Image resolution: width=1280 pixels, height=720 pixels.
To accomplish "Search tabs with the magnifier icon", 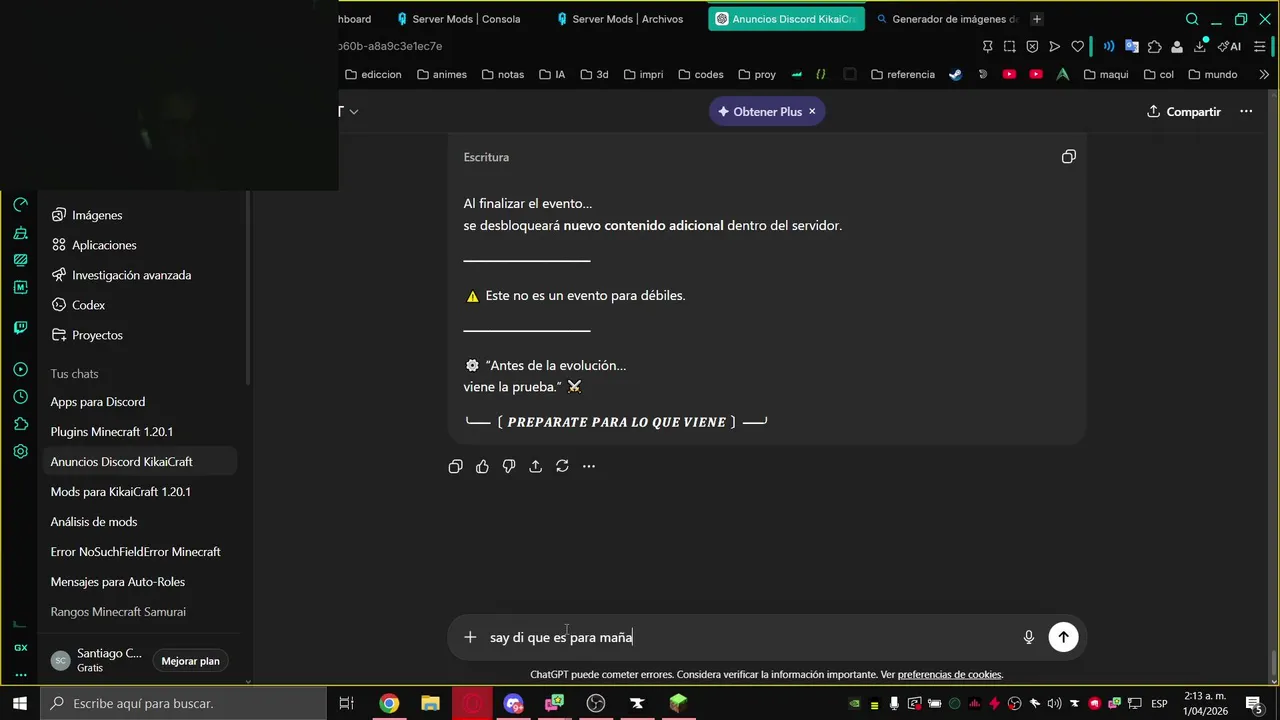I will (x=1192, y=19).
